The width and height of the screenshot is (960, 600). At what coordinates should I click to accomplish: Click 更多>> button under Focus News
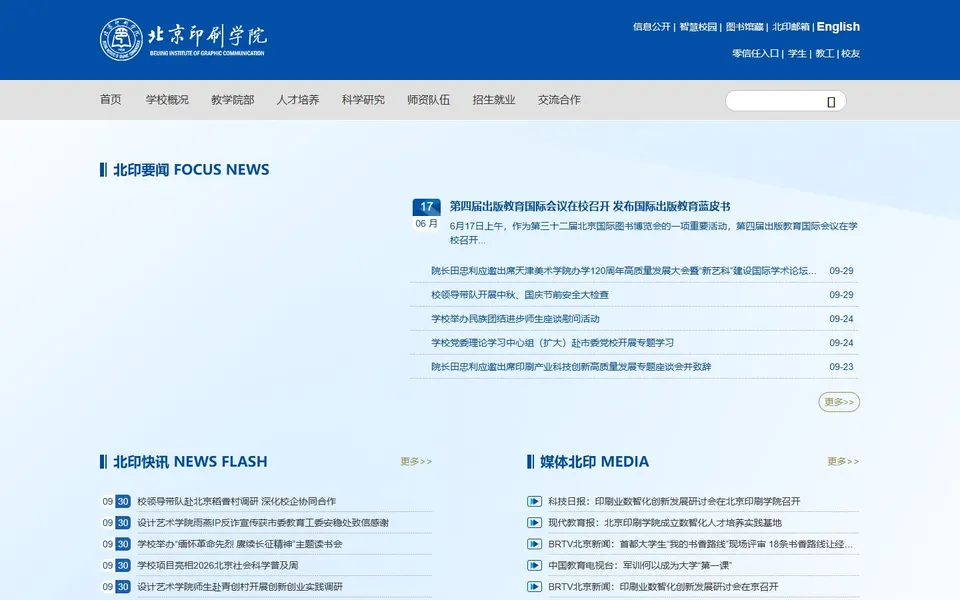(x=839, y=402)
